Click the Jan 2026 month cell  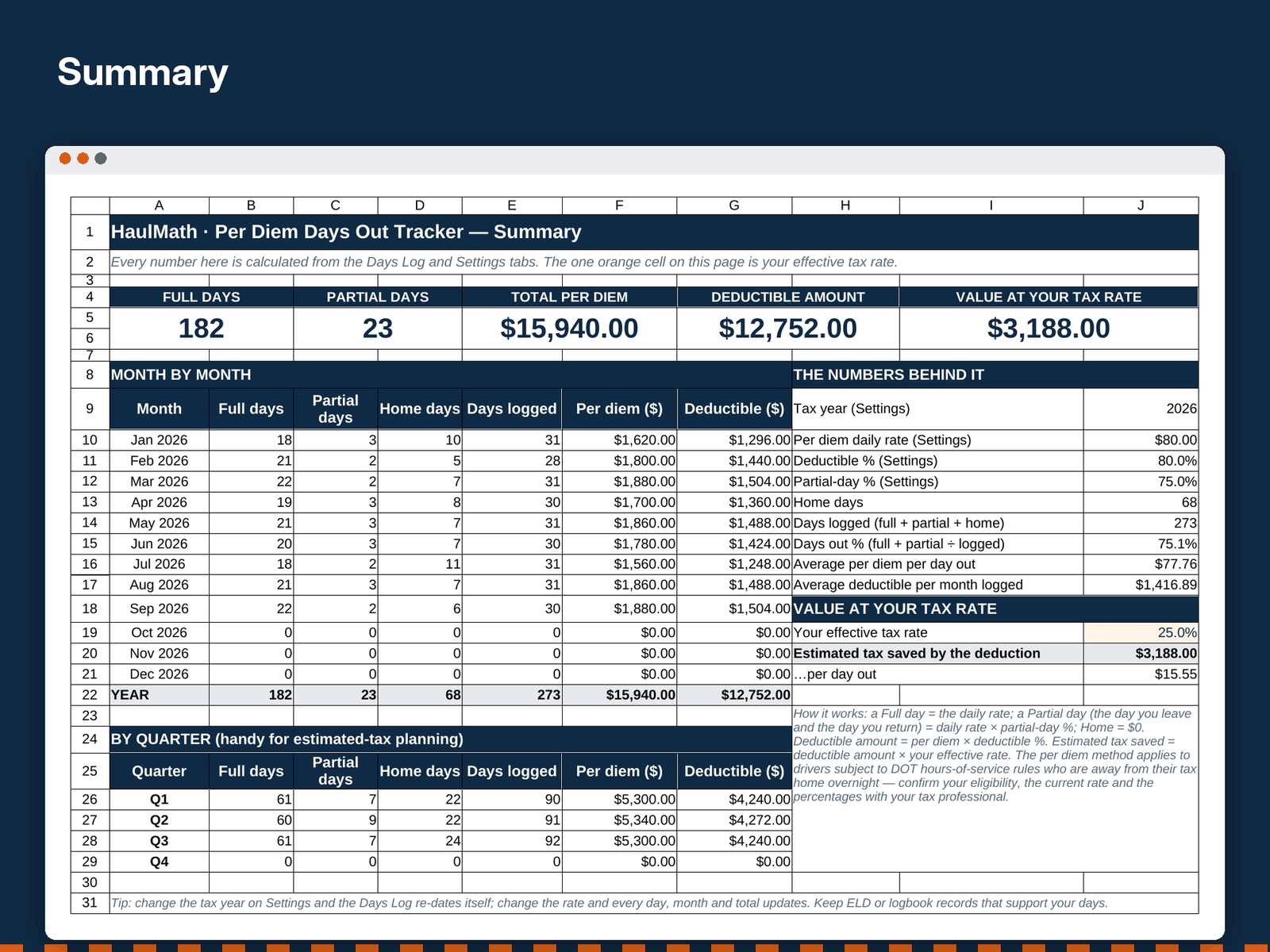coord(159,440)
